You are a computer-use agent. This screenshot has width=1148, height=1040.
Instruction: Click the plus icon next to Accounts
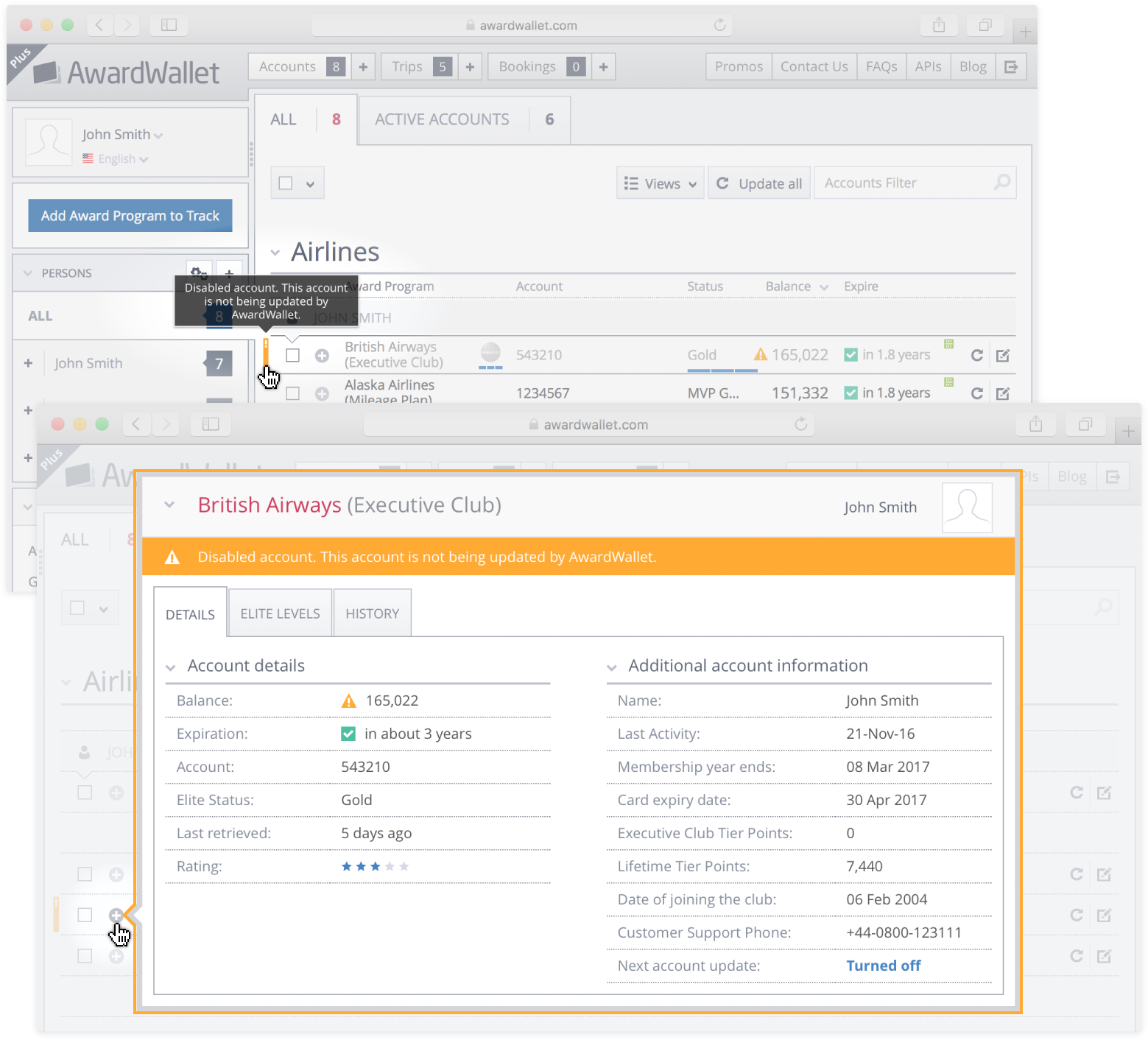[x=363, y=66]
